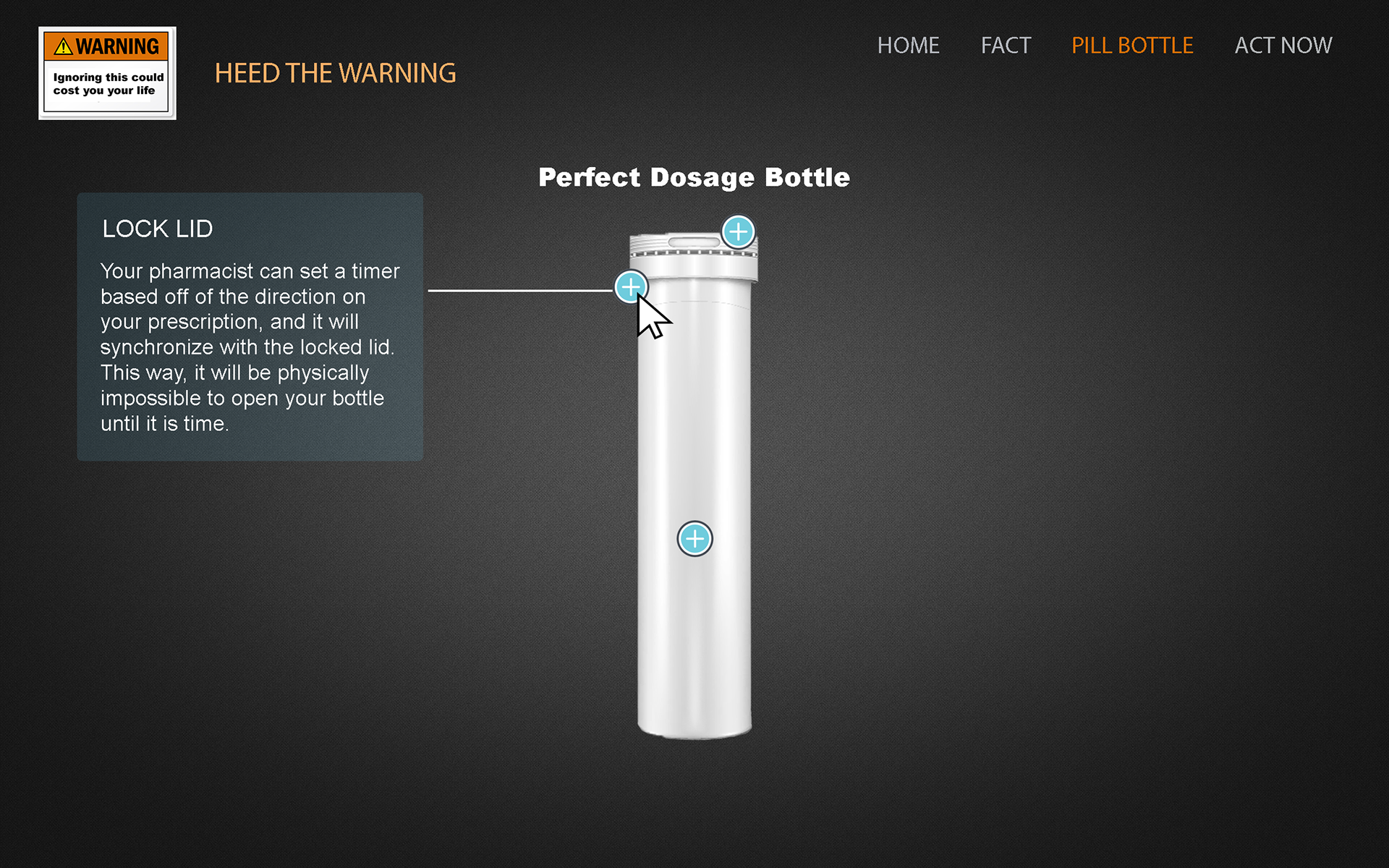Click the orange warning sign logo
The height and width of the screenshot is (868, 1389).
click(107, 73)
